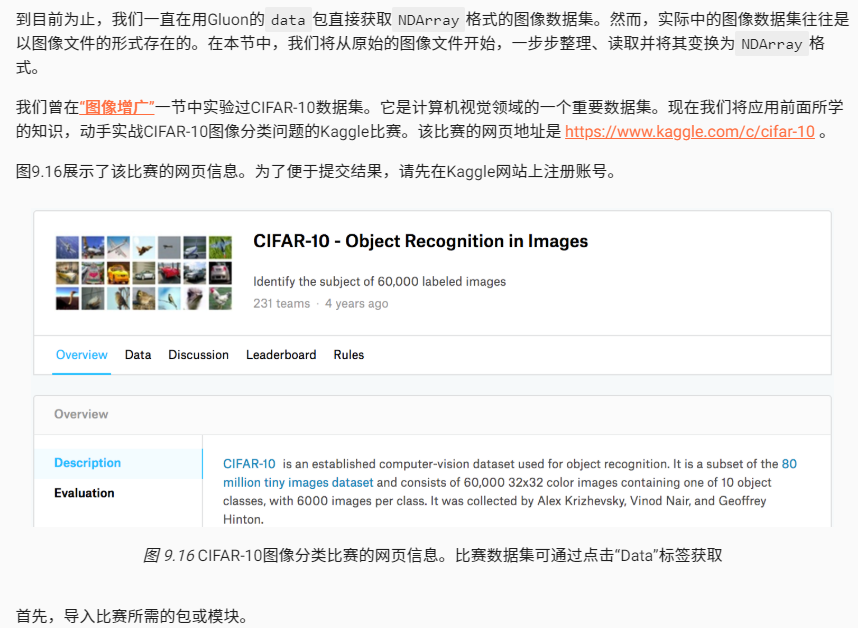This screenshot has width=858, height=628.
Task: Go to the Leaderboard tab
Action: (281, 354)
